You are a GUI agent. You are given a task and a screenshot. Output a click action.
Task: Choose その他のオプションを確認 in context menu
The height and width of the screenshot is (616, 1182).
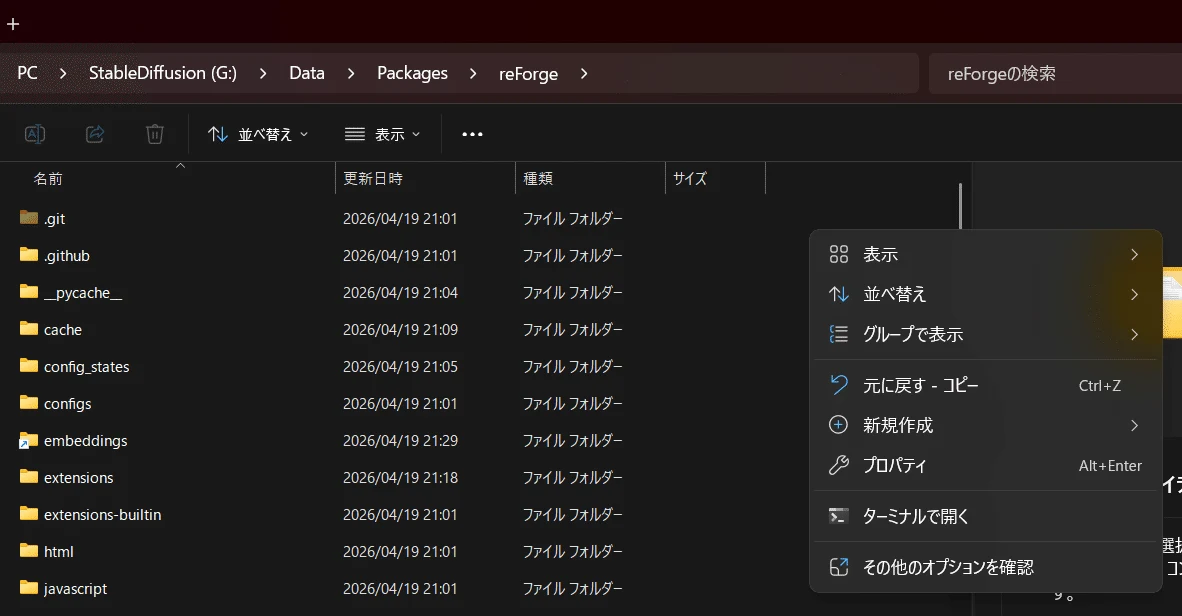tap(985, 568)
